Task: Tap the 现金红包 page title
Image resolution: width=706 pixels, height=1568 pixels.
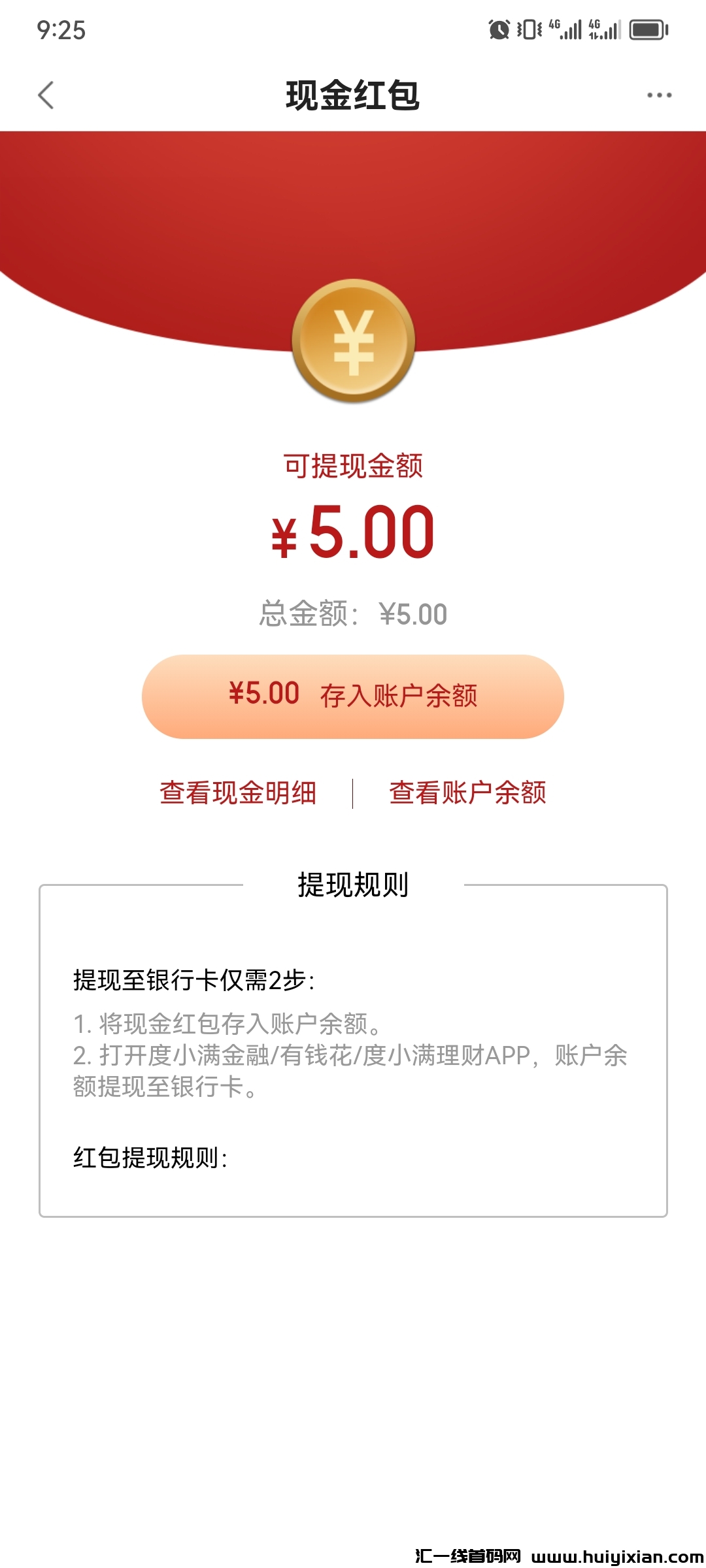Action: click(353, 95)
